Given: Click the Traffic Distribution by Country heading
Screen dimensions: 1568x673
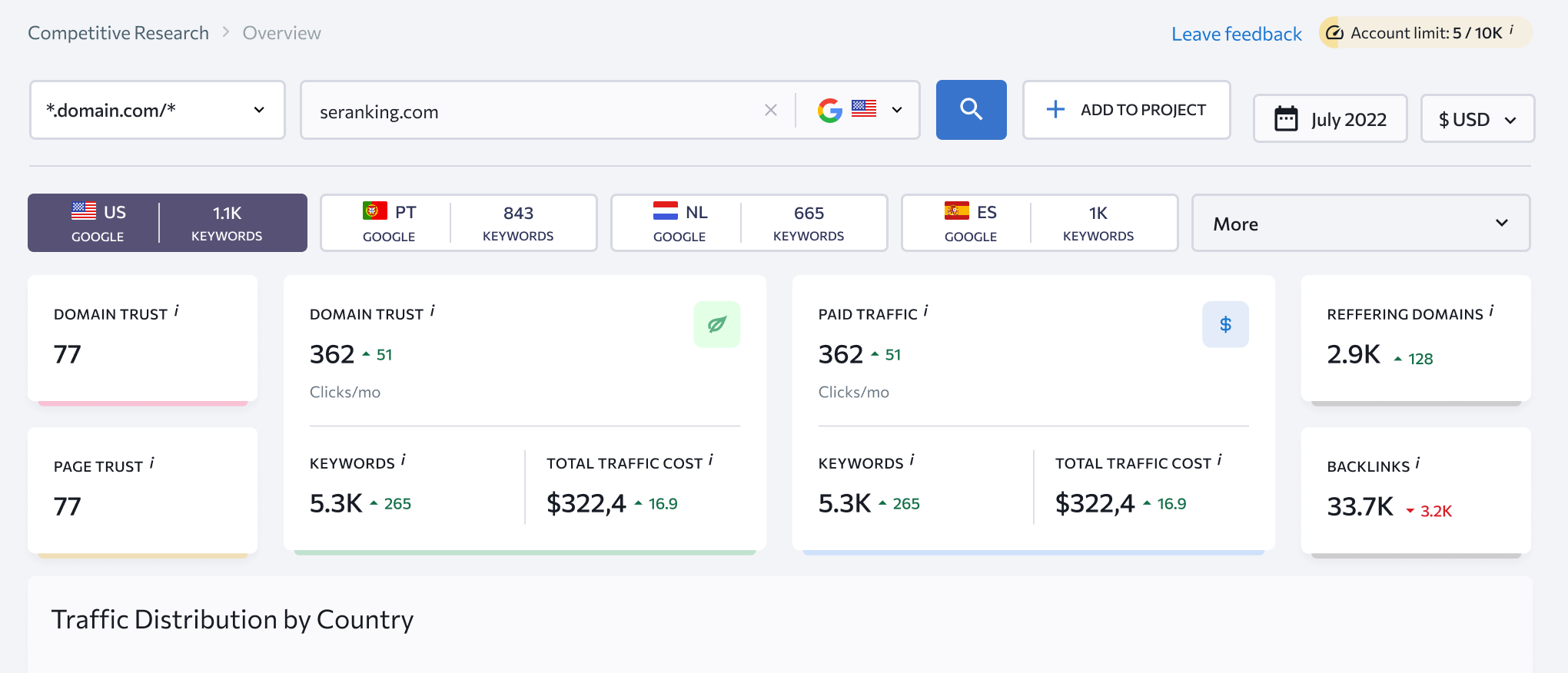Looking at the screenshot, I should 232,620.
